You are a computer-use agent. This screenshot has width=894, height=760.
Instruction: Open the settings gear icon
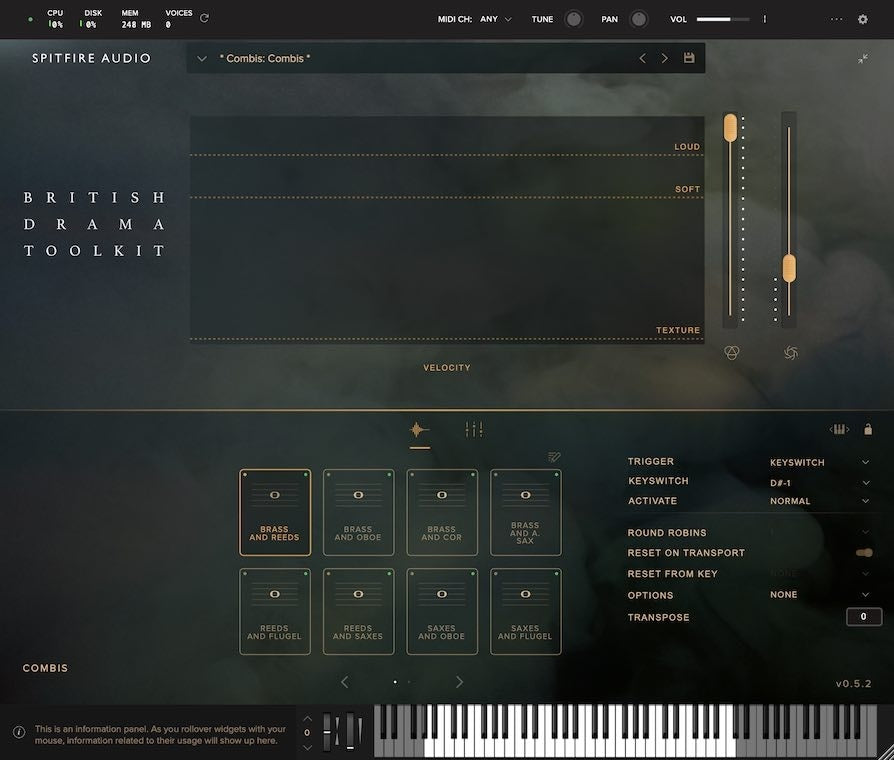pos(863,19)
